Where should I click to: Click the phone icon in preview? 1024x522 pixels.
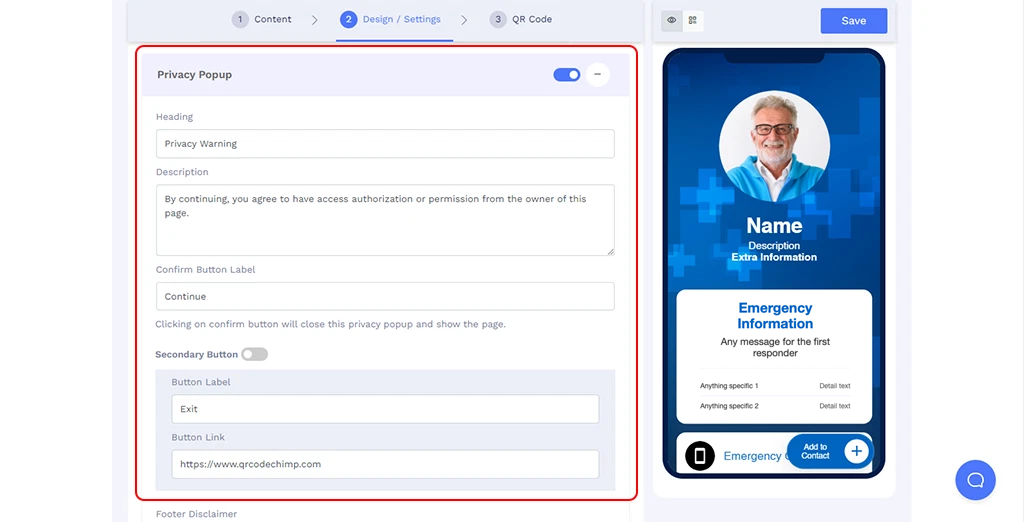pos(700,456)
